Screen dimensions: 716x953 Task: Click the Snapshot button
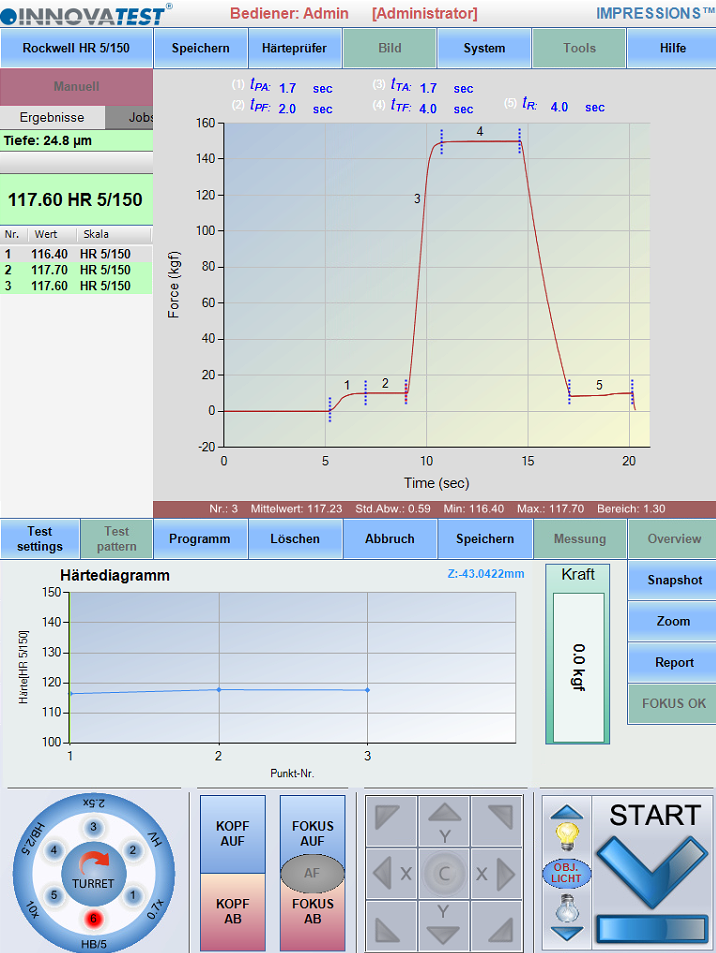pos(673,580)
